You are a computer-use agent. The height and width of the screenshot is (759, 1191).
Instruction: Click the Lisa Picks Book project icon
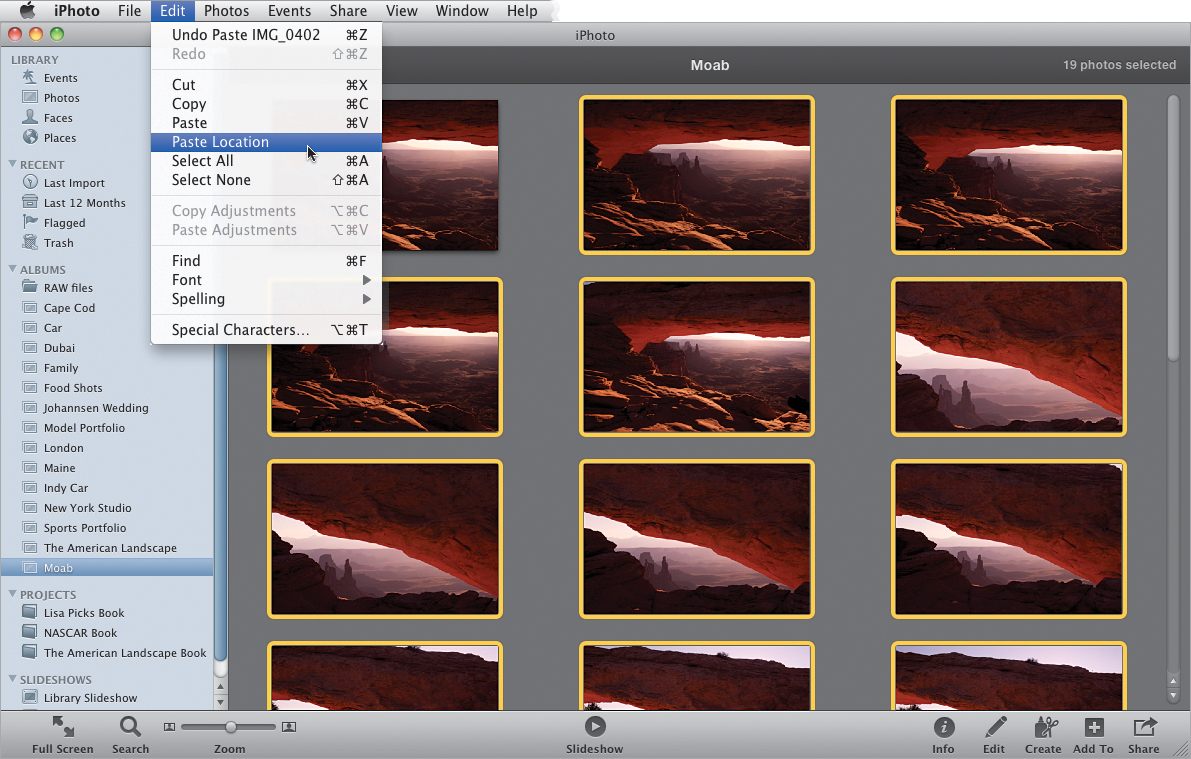click(30, 612)
